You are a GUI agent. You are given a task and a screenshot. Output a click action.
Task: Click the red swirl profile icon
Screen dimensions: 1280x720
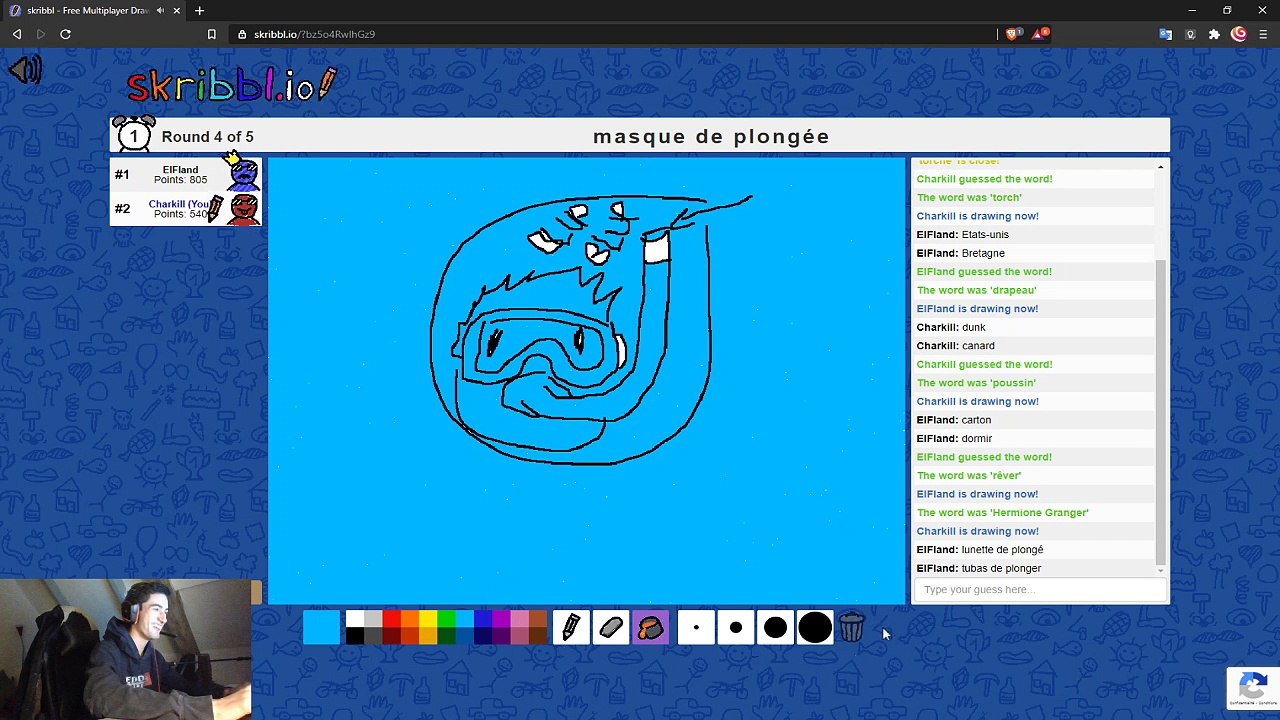[x=1239, y=34]
